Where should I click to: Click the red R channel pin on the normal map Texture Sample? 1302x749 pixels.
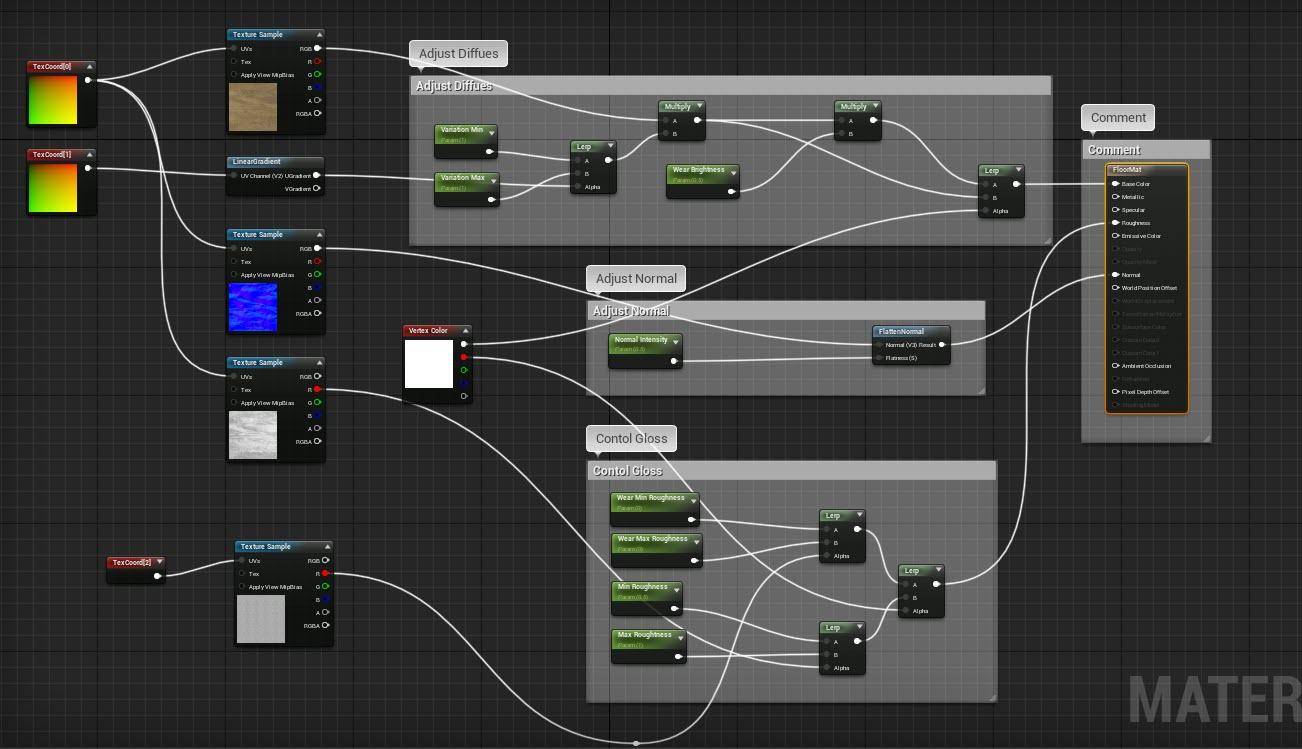(x=318, y=260)
